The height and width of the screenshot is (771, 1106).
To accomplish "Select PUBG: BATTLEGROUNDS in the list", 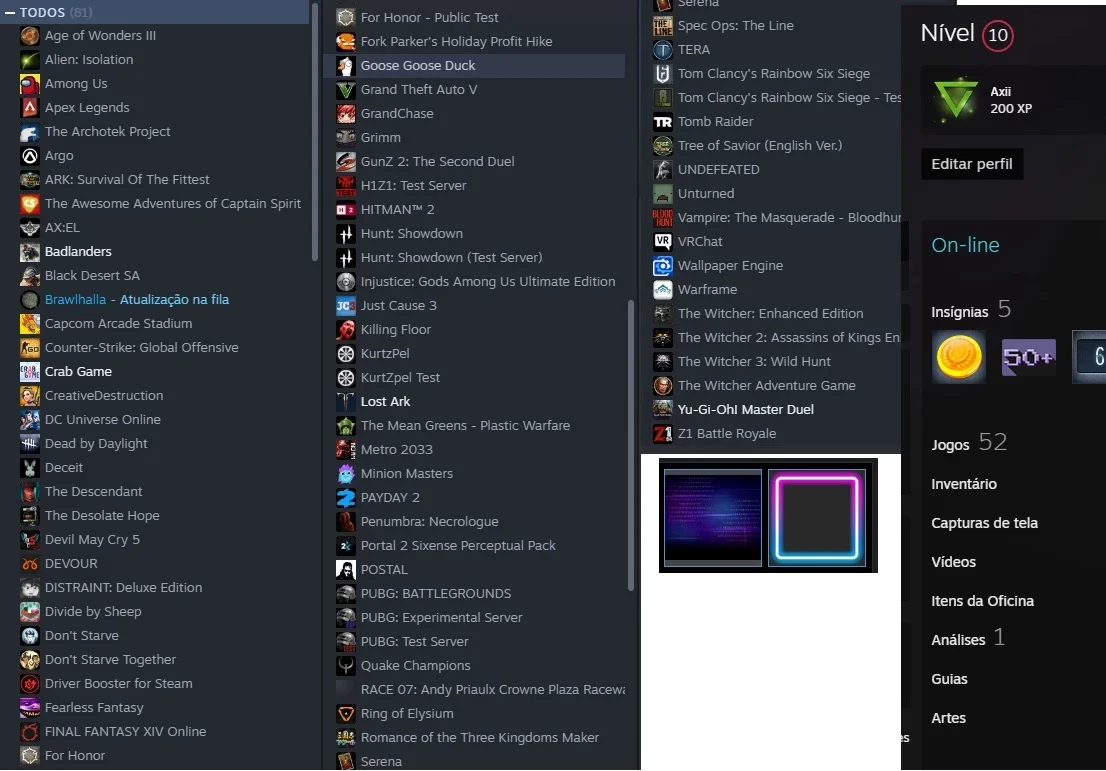I will tap(436, 593).
